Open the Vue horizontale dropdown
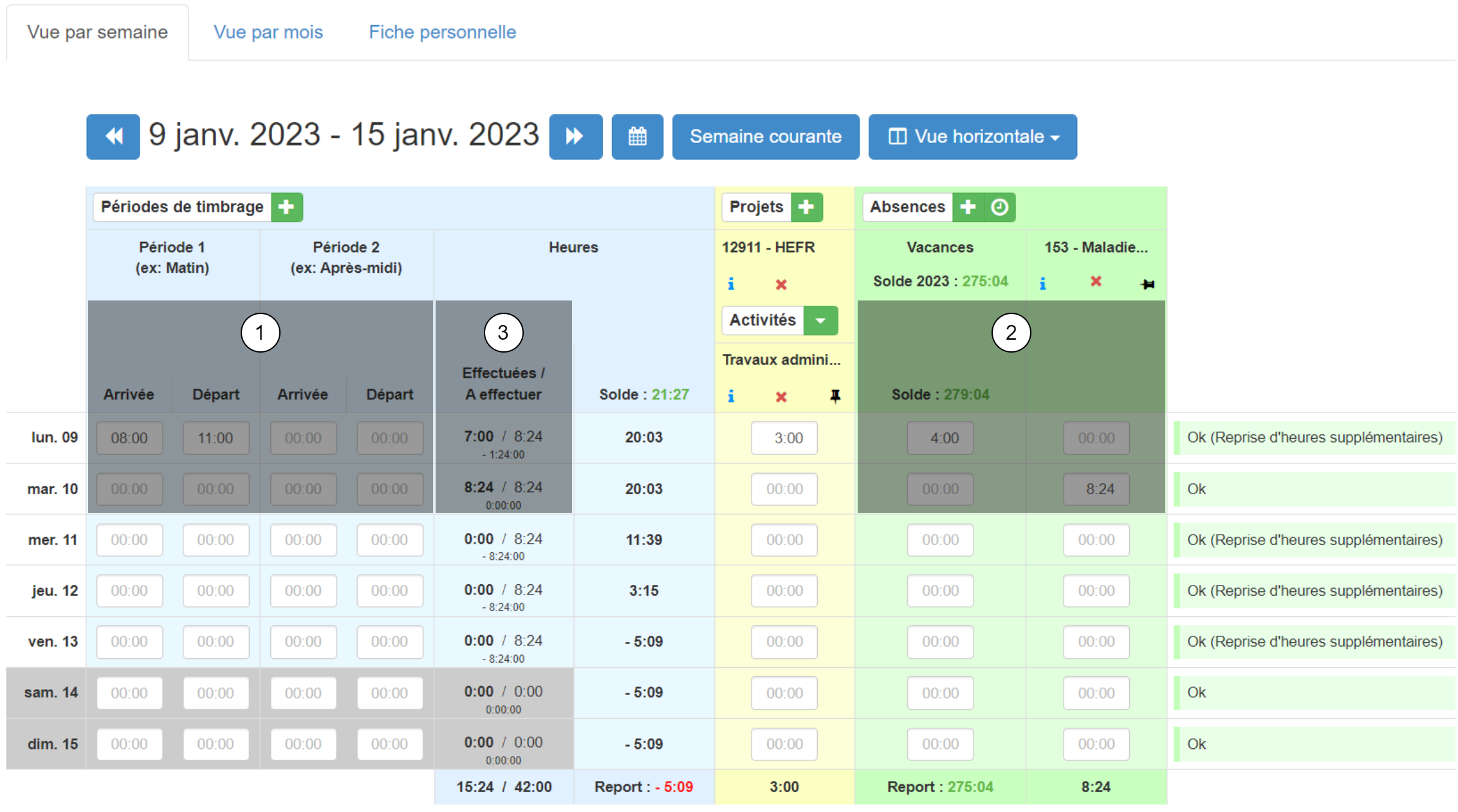This screenshot has width=1458, height=812. [972, 136]
